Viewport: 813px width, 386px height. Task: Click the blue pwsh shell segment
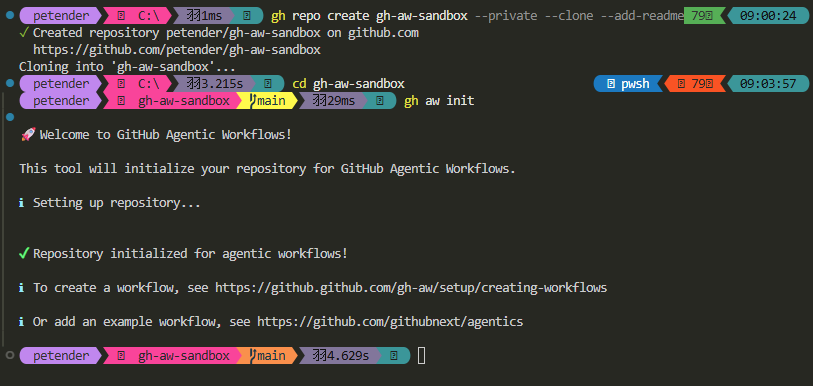(628, 84)
